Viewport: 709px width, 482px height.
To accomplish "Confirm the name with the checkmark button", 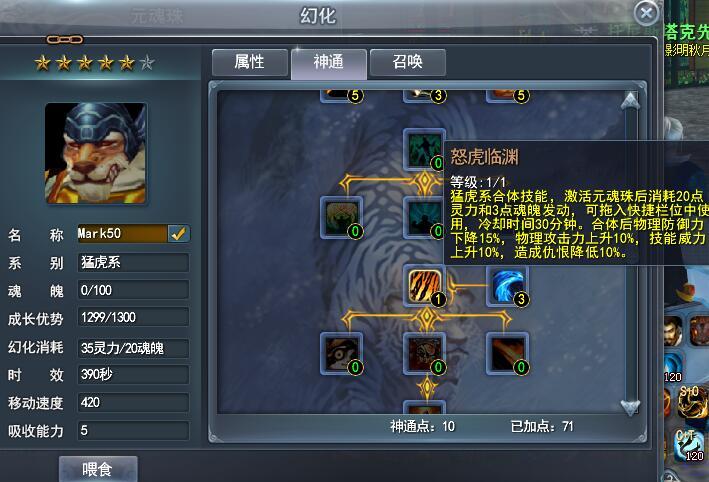I will pyautogui.click(x=179, y=234).
